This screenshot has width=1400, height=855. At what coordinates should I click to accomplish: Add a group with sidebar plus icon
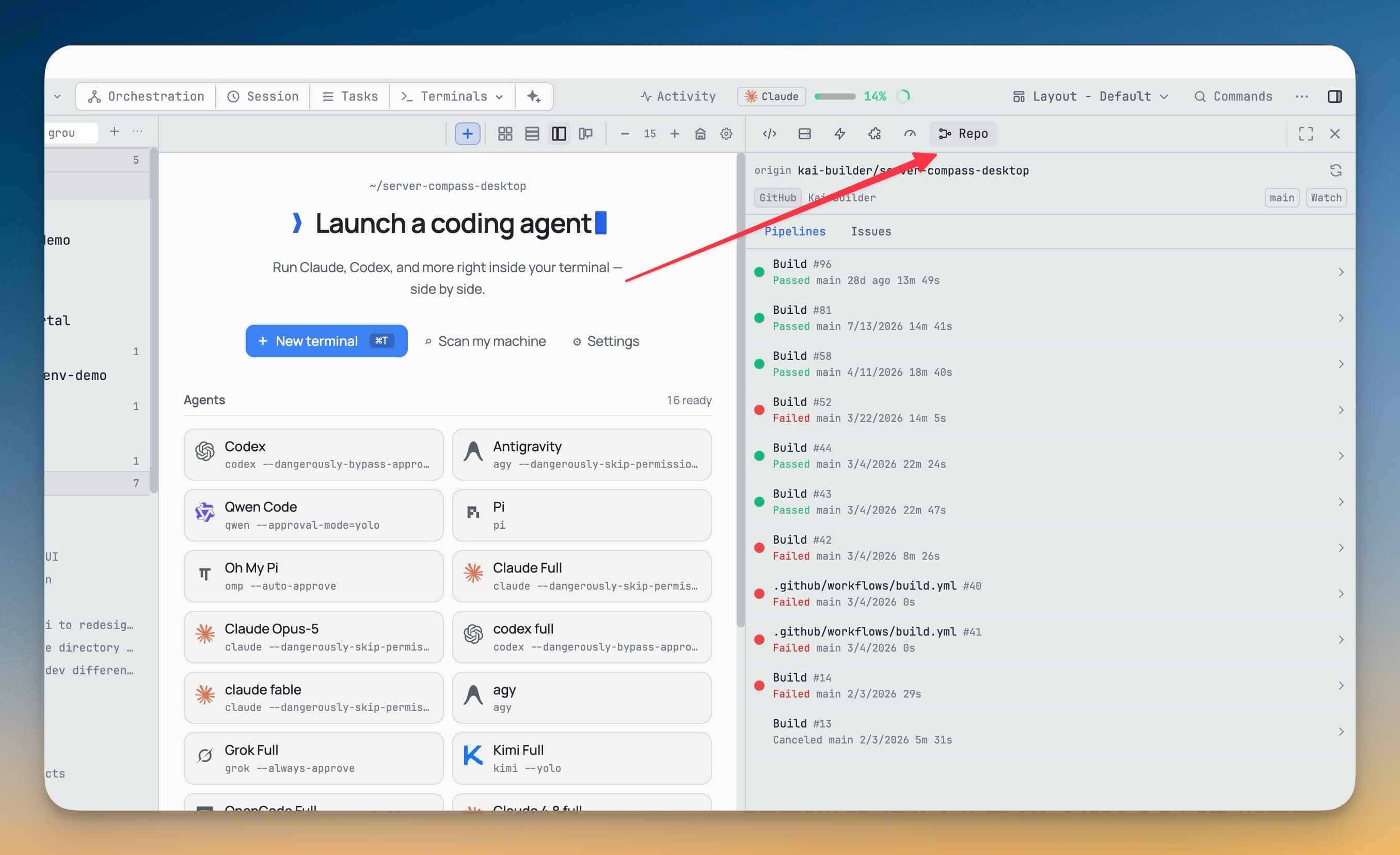tap(114, 131)
